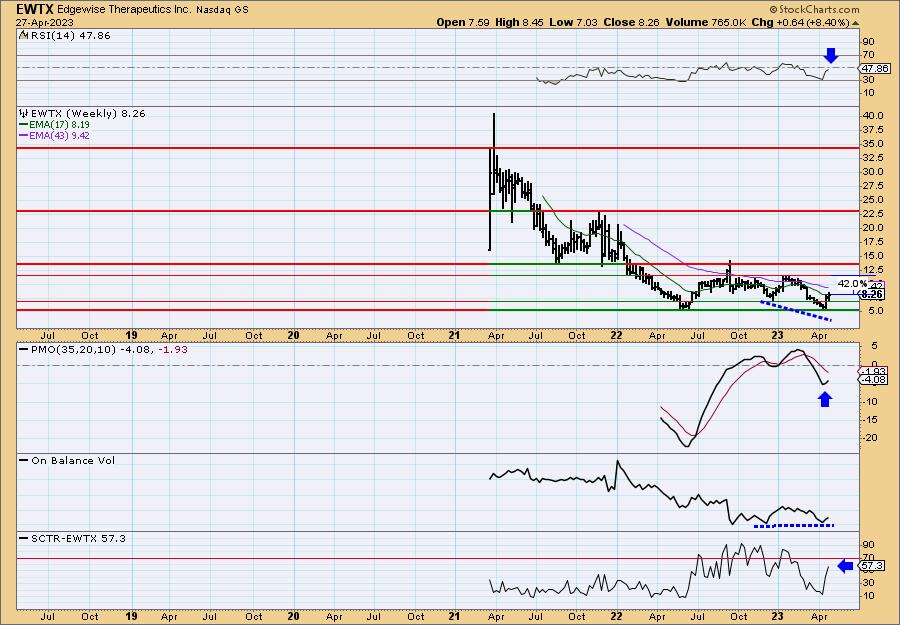Click the price bar icon before EWTX (Weekly)
Viewport: 900px width, 625px height.
pos(24,113)
